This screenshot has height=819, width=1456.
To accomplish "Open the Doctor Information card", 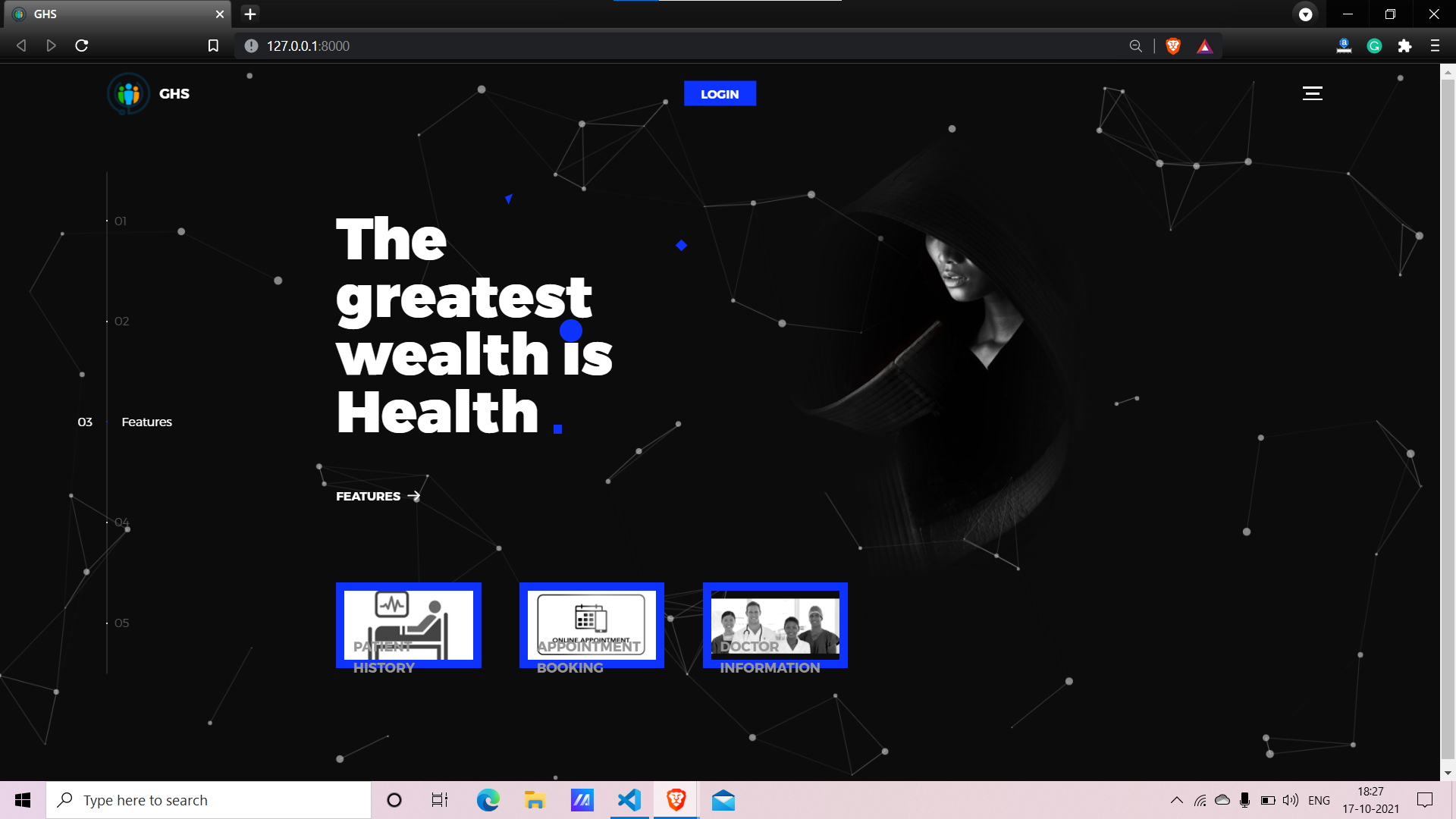I will click(x=775, y=625).
